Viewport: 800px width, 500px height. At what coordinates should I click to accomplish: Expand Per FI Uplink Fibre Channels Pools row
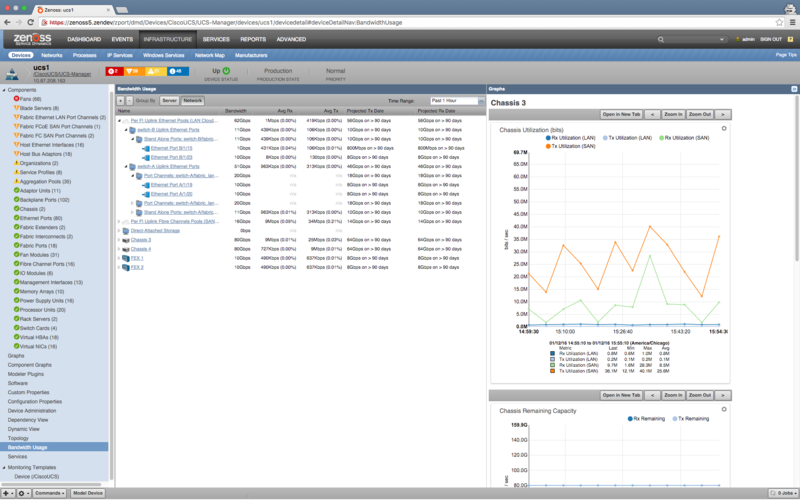tap(119, 222)
